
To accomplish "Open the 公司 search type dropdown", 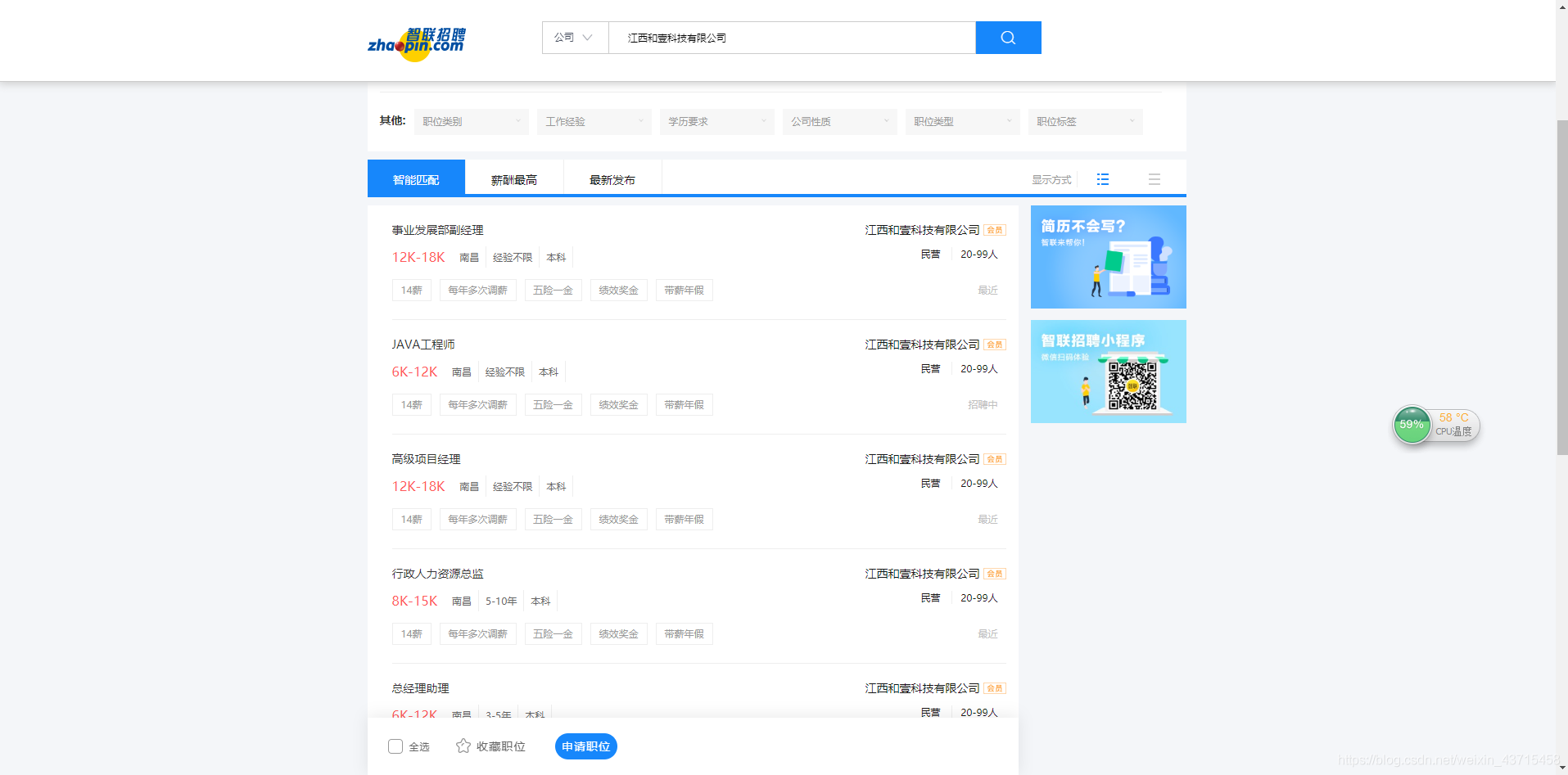I will point(575,38).
